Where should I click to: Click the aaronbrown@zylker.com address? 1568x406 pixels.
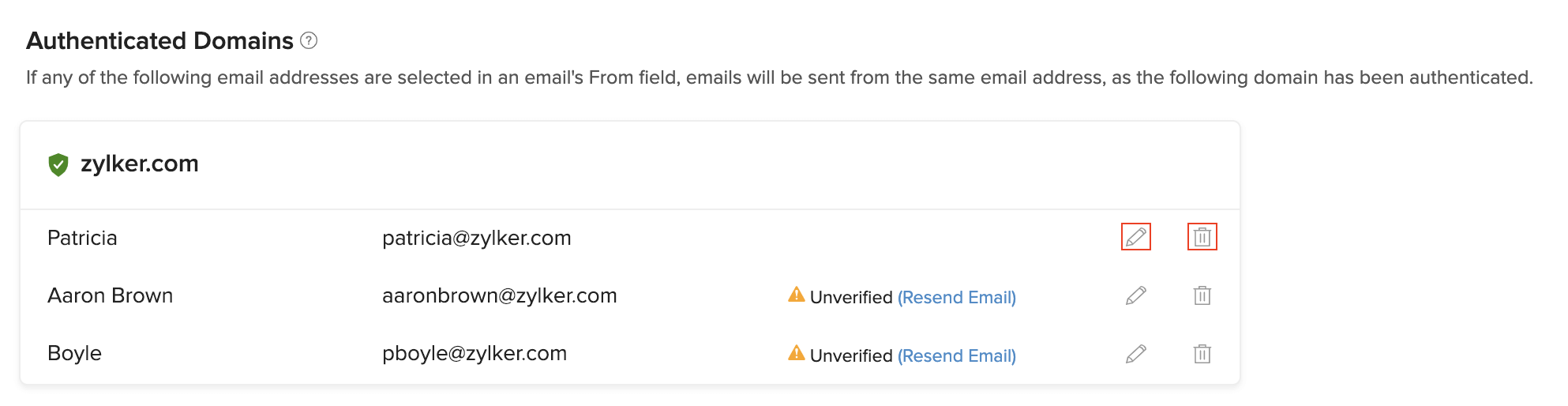coord(499,295)
